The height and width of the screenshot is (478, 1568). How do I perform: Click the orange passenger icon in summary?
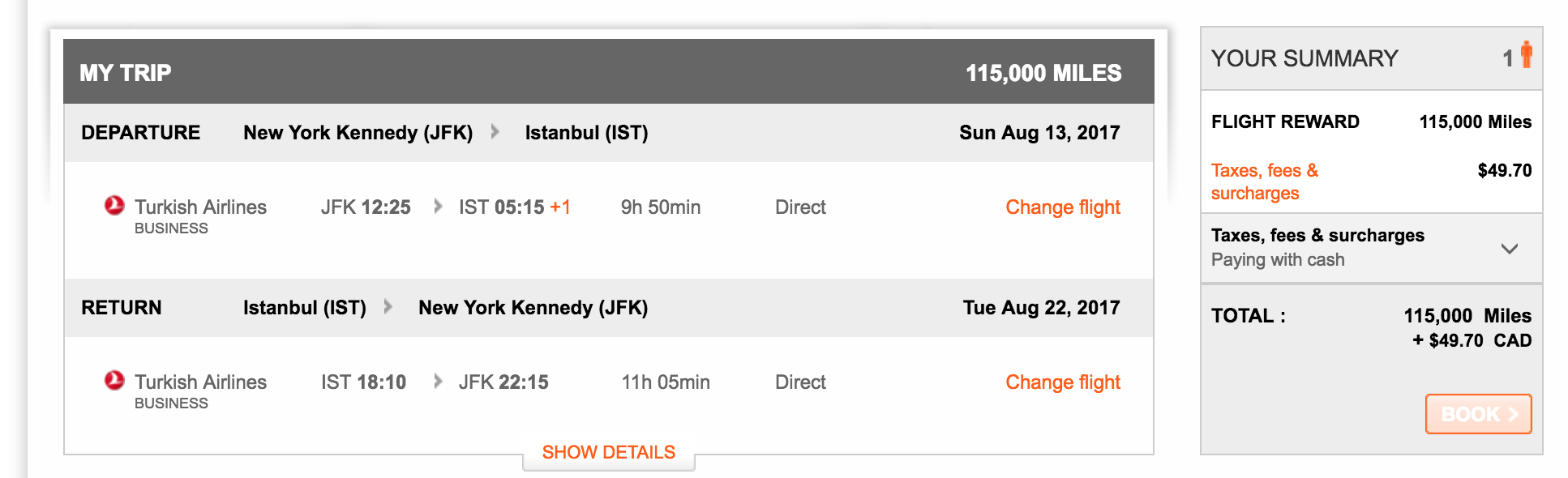(1526, 54)
